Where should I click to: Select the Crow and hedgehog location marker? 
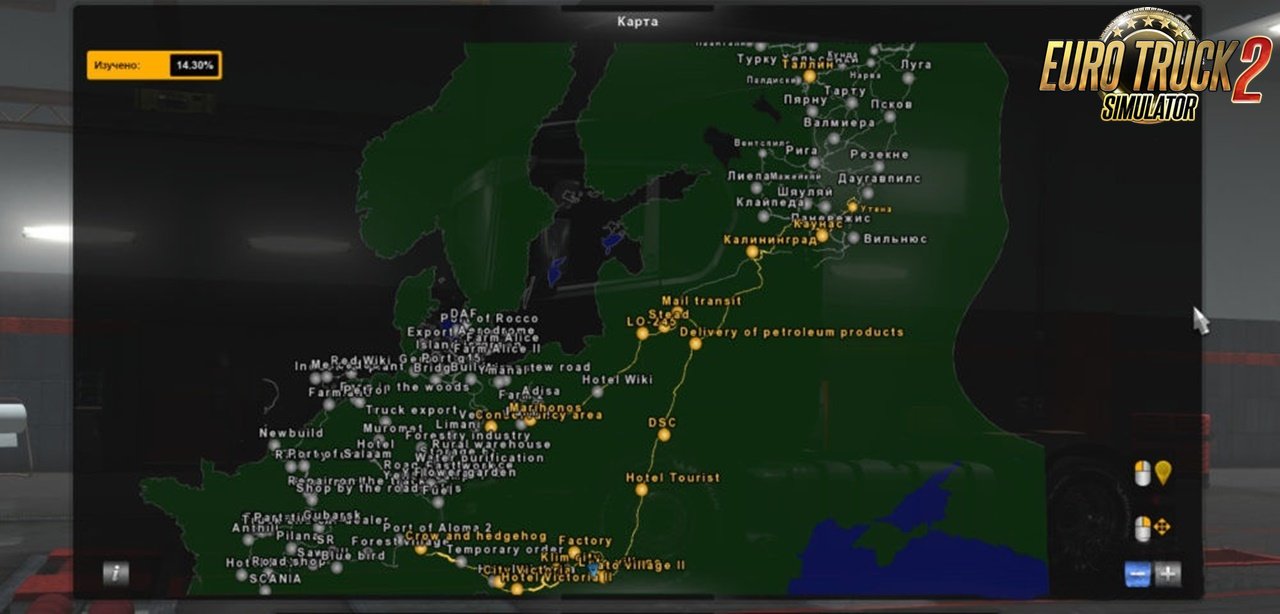click(x=421, y=549)
